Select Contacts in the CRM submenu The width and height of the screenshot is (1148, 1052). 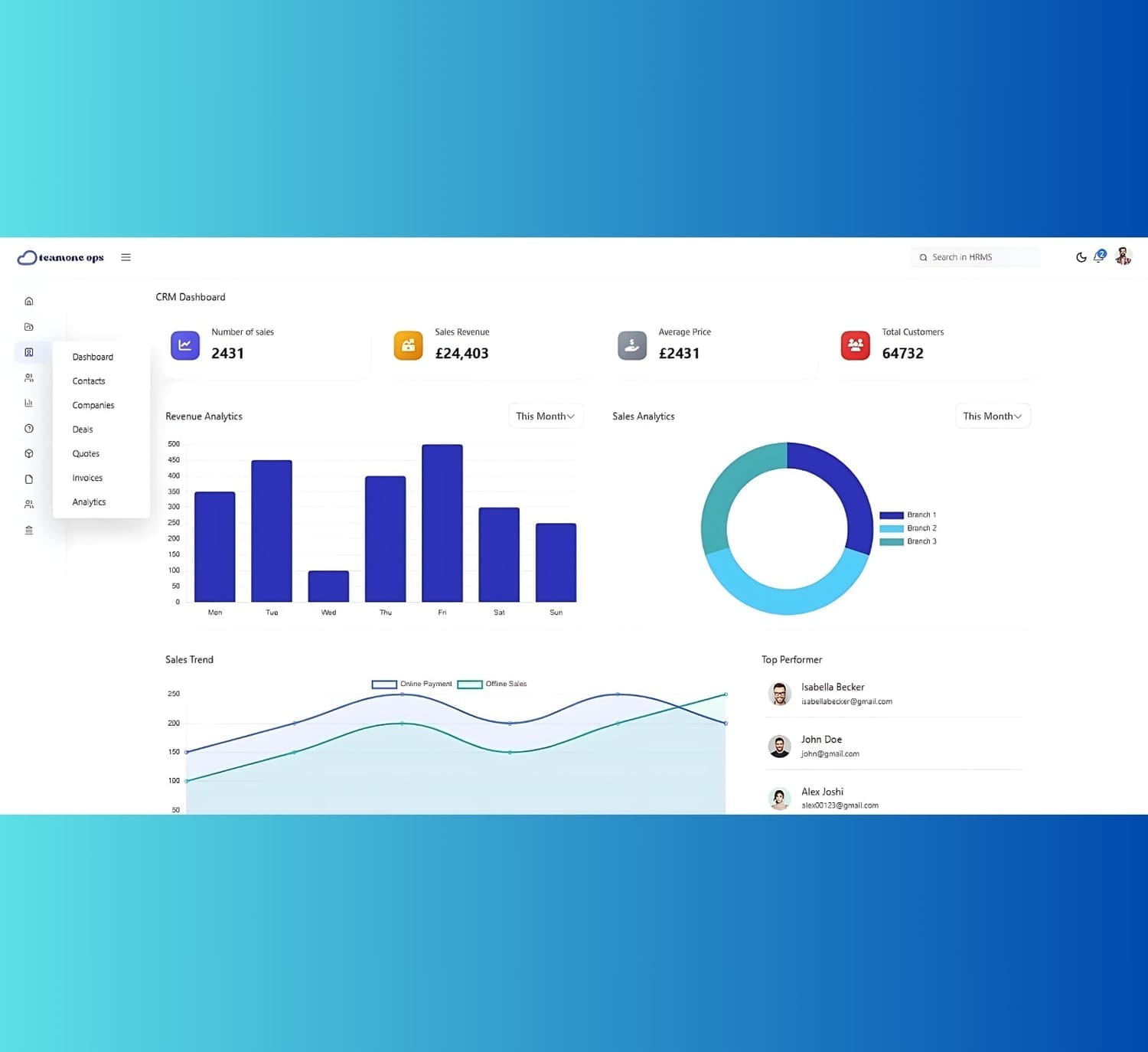(x=89, y=381)
